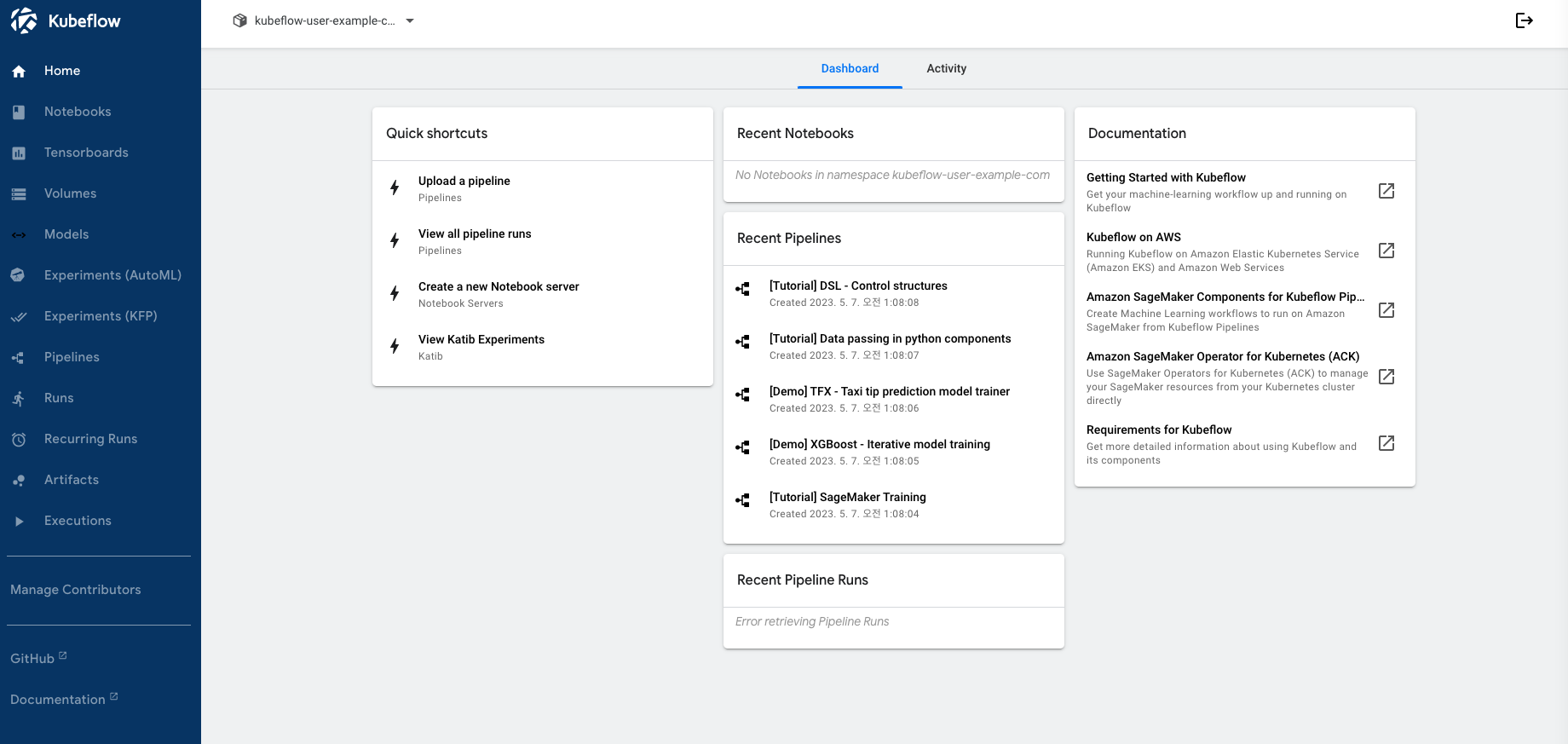Click Manage Contributors in sidebar
The width and height of the screenshot is (1568, 744).
pos(76,590)
